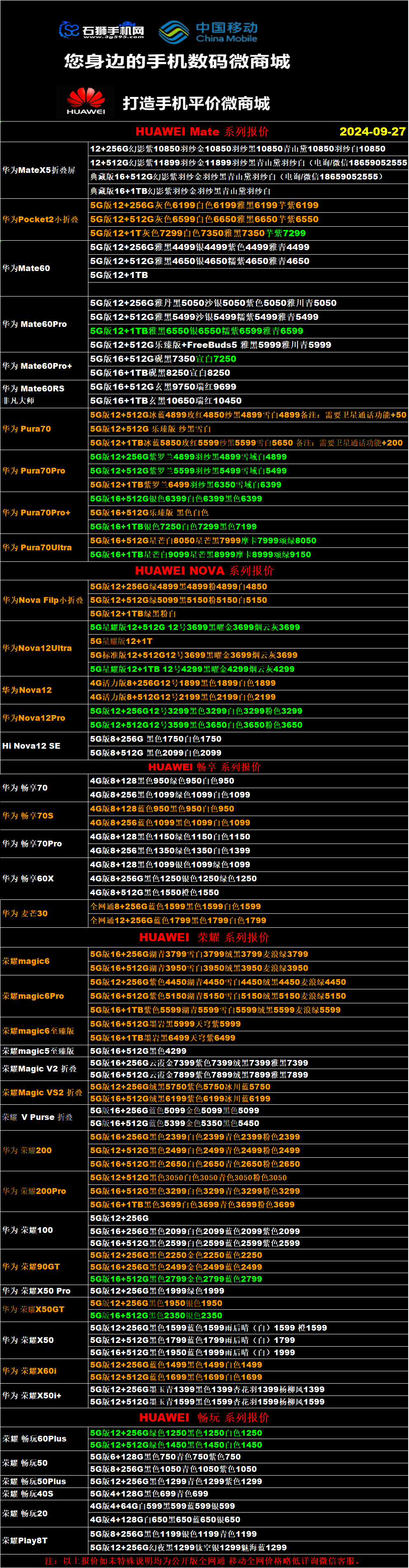409x1568 pixels.
Task: Select the 华为Pocket2小折叠 model label
Action: point(40,219)
